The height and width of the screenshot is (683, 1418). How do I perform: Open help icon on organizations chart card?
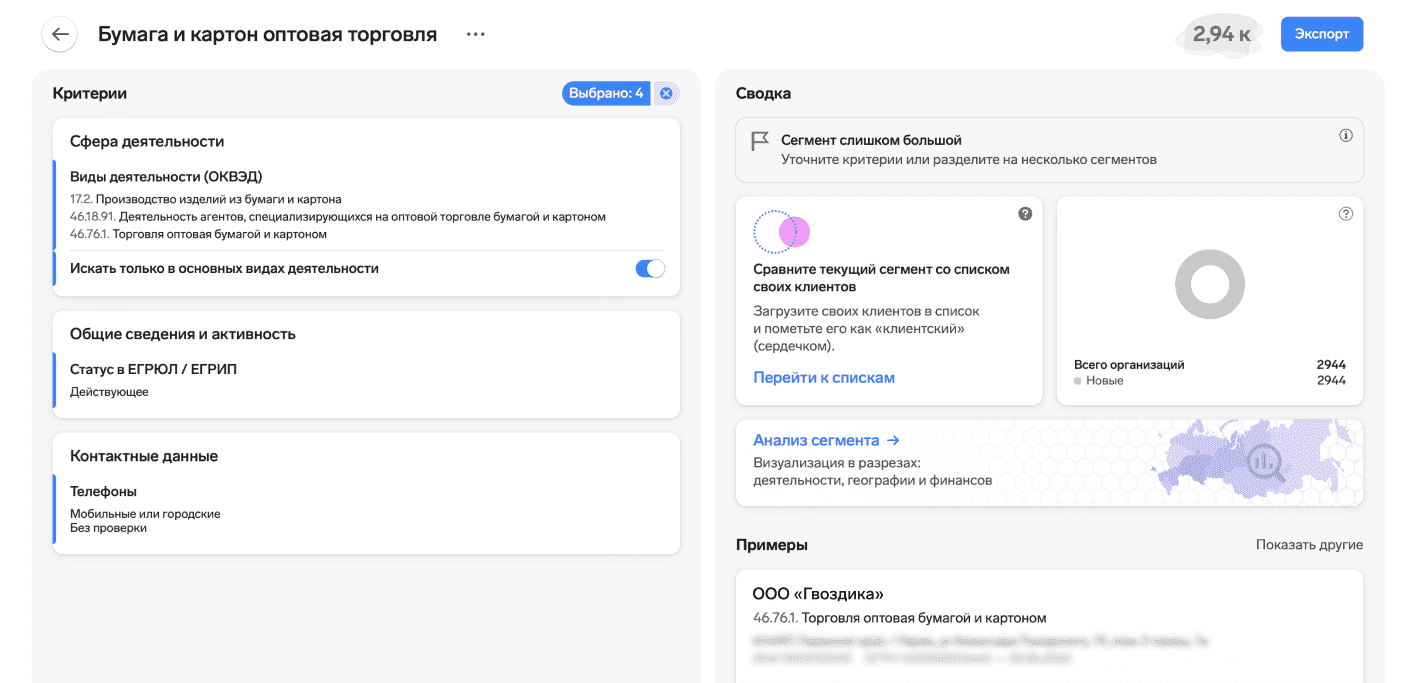[x=1346, y=213]
